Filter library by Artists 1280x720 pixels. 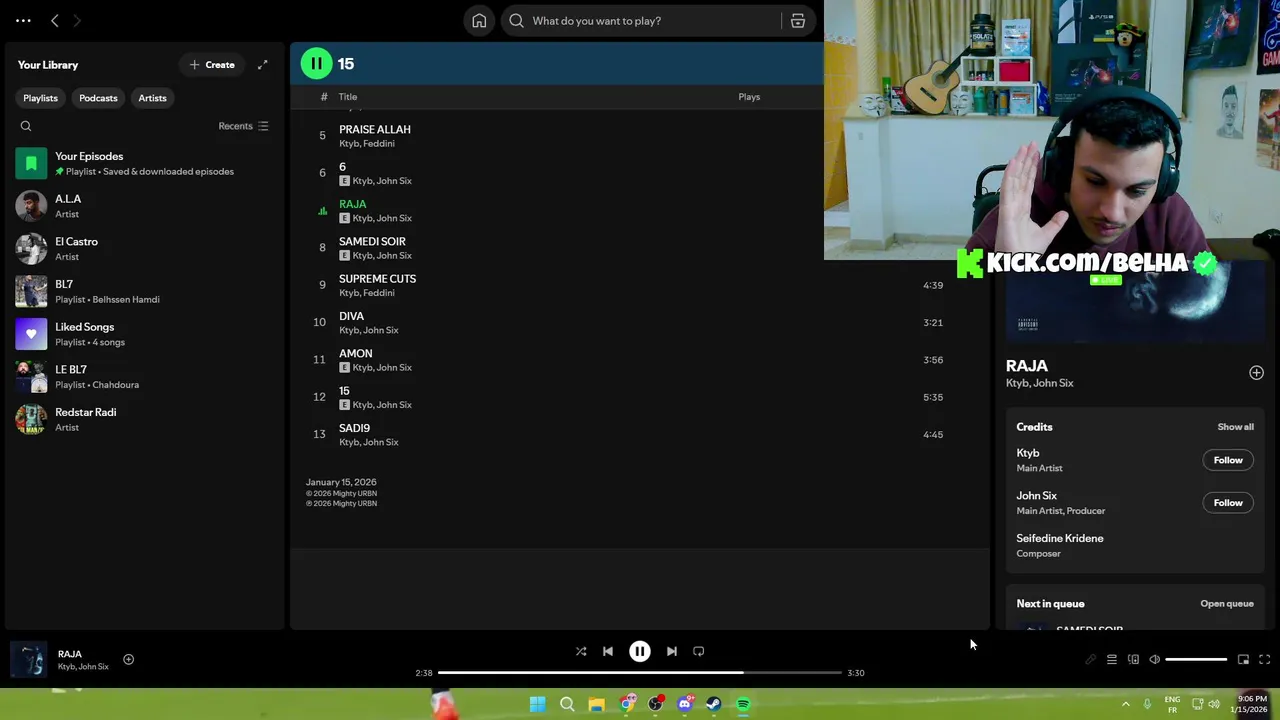pos(152,98)
